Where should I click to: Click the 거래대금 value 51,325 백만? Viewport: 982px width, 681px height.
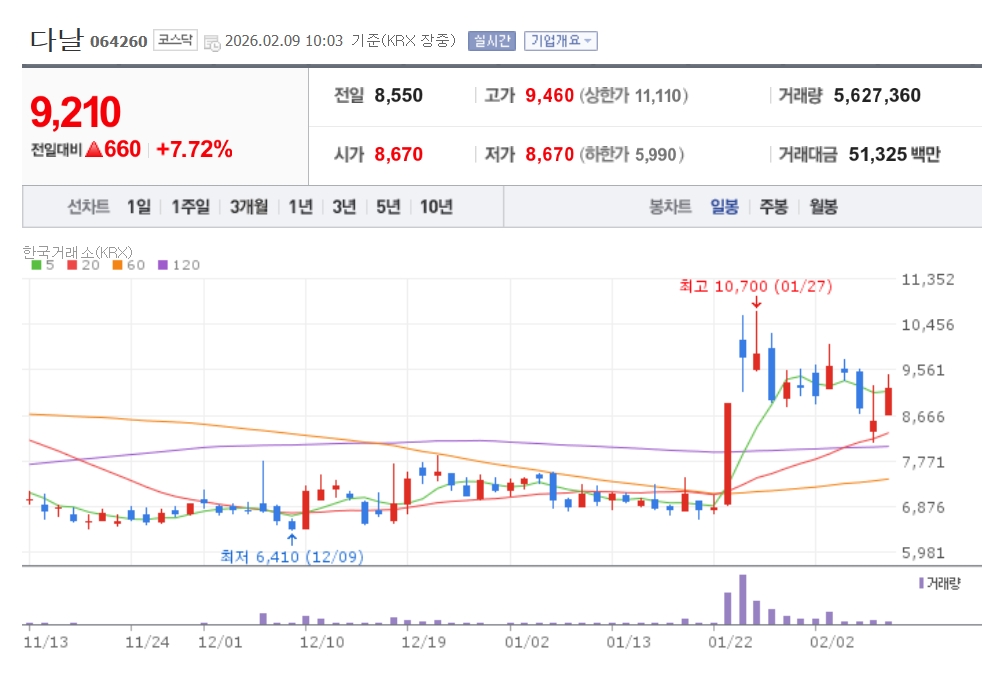(894, 154)
